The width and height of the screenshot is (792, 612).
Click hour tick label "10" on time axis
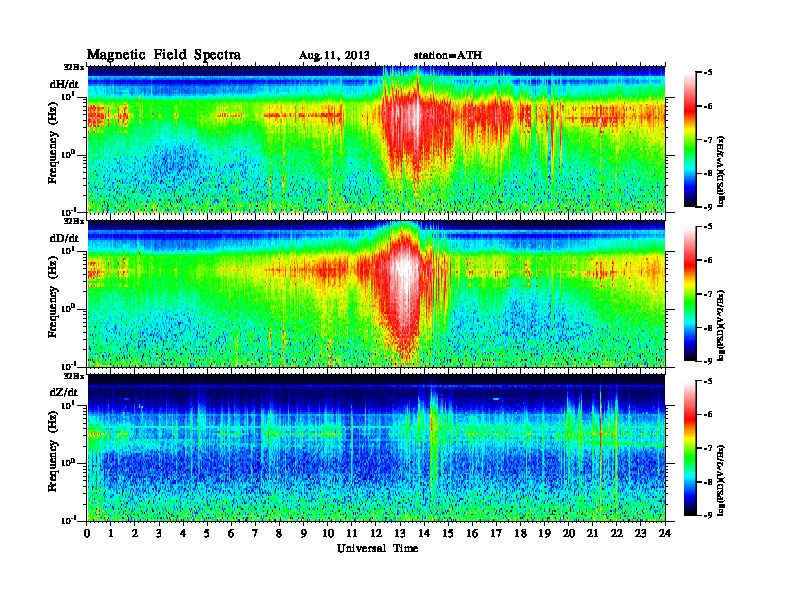(328, 533)
